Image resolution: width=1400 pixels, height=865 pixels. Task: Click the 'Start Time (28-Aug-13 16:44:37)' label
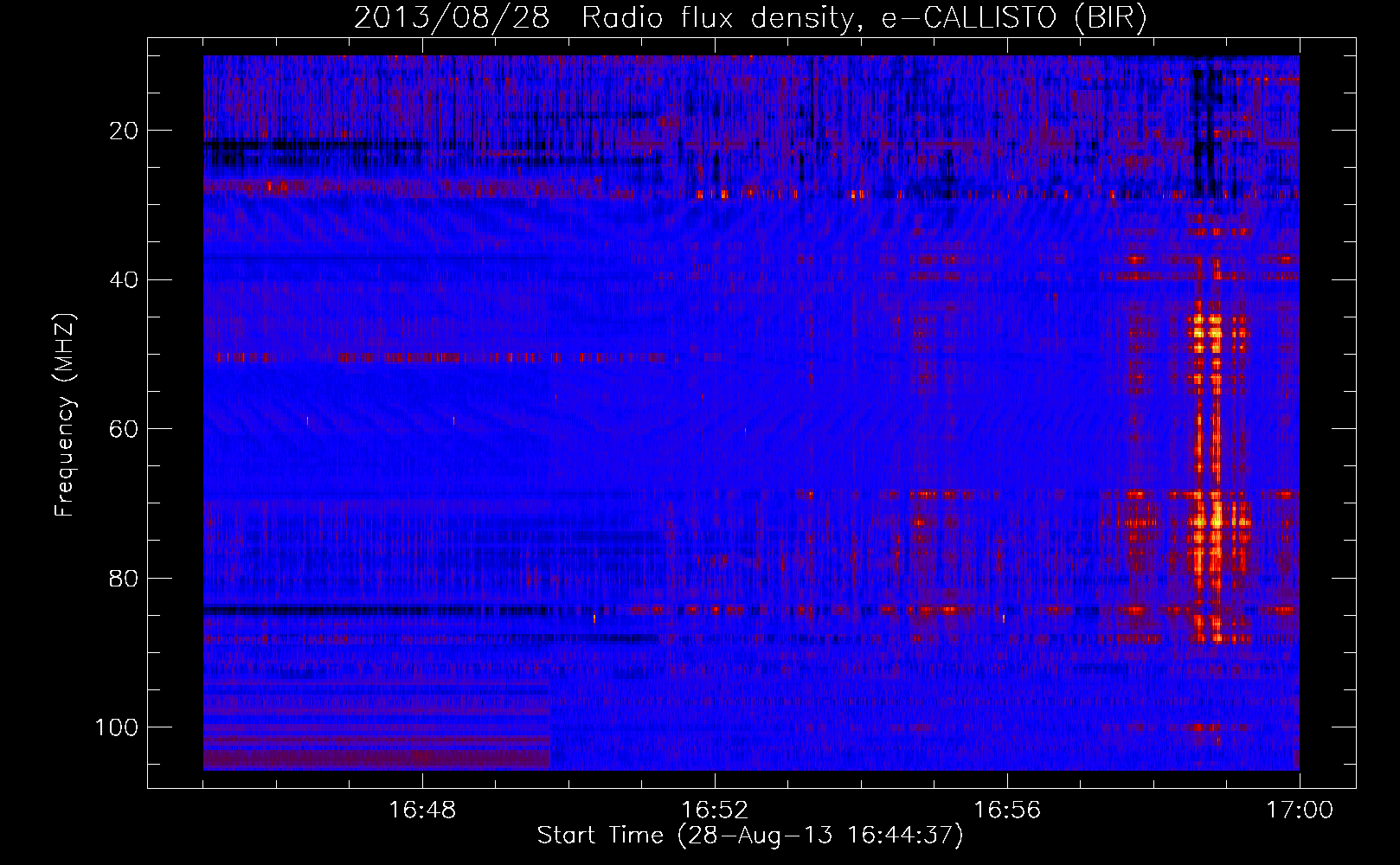pos(750,836)
